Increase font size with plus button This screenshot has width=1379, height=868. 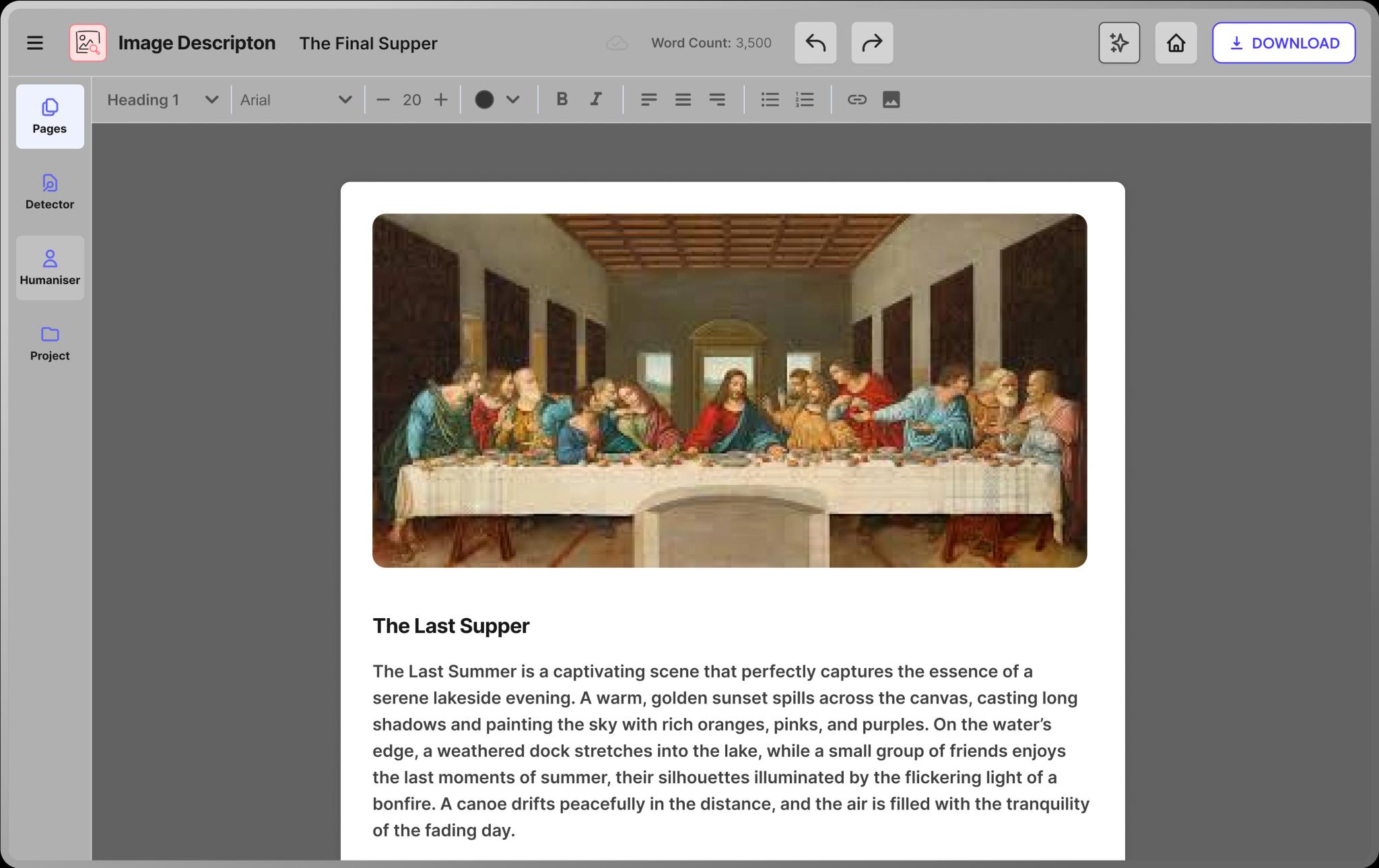(x=441, y=100)
